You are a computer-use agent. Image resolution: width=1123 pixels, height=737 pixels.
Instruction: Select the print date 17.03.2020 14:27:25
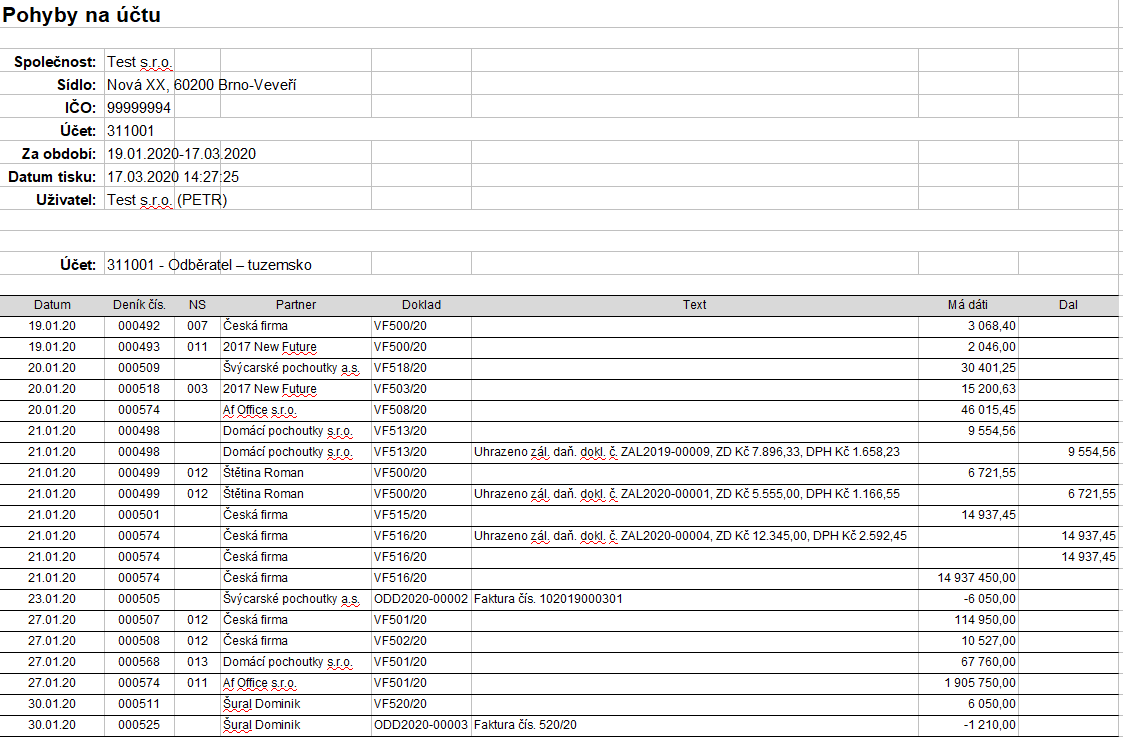173,177
